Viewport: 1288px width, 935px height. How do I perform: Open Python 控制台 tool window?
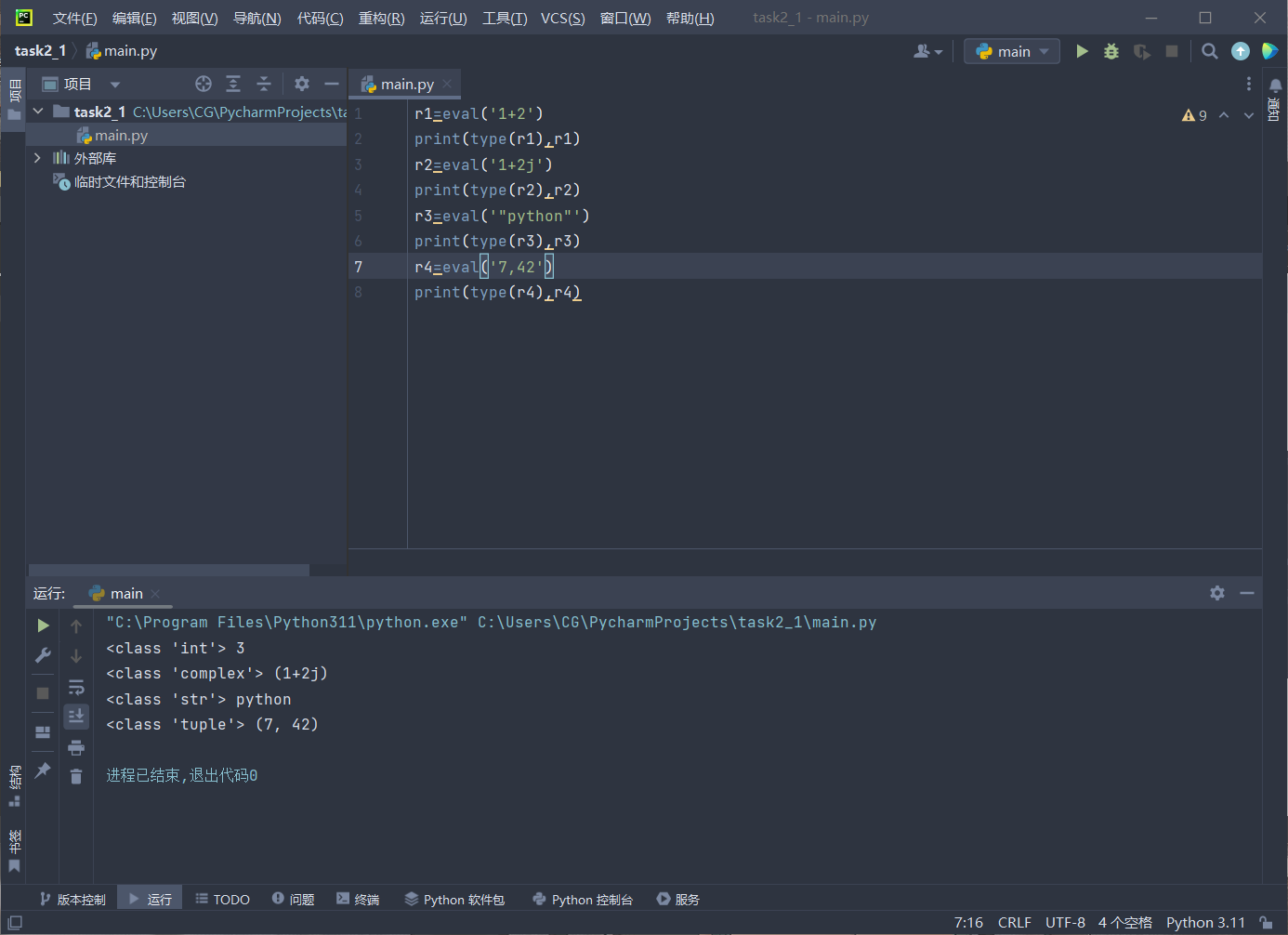coord(583,899)
